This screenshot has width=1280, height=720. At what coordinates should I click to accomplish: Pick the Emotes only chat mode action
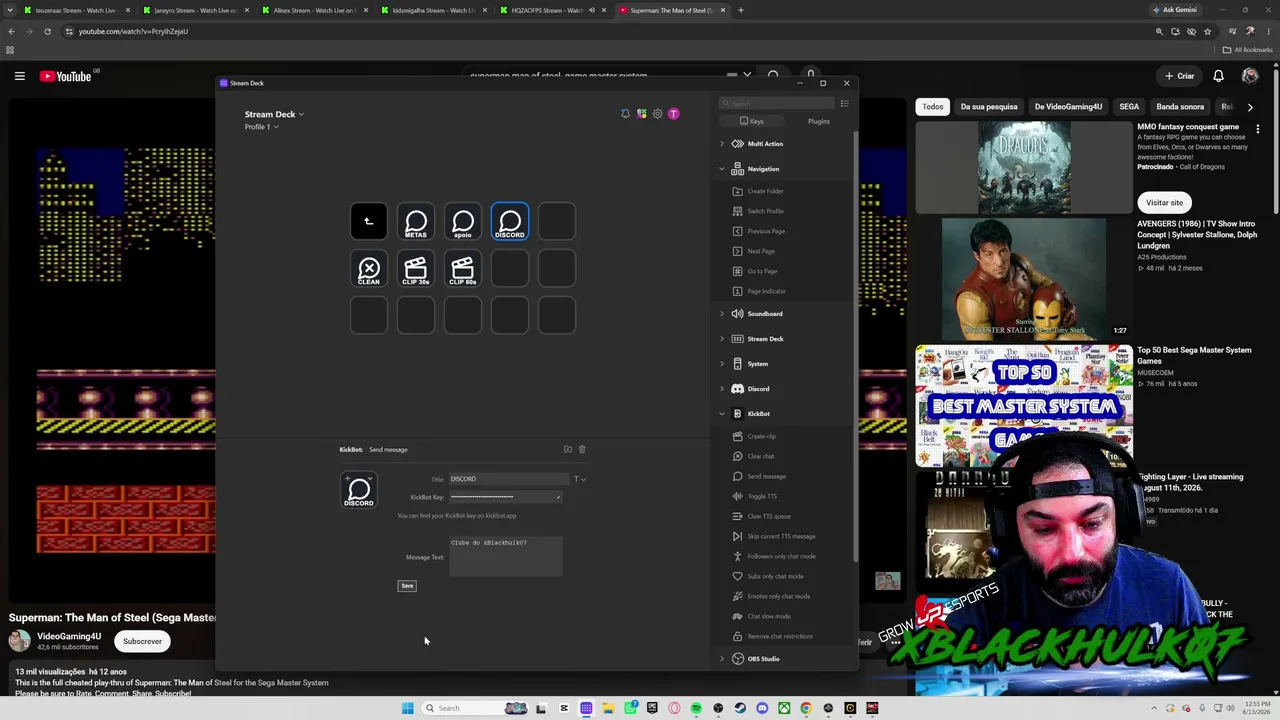778,596
